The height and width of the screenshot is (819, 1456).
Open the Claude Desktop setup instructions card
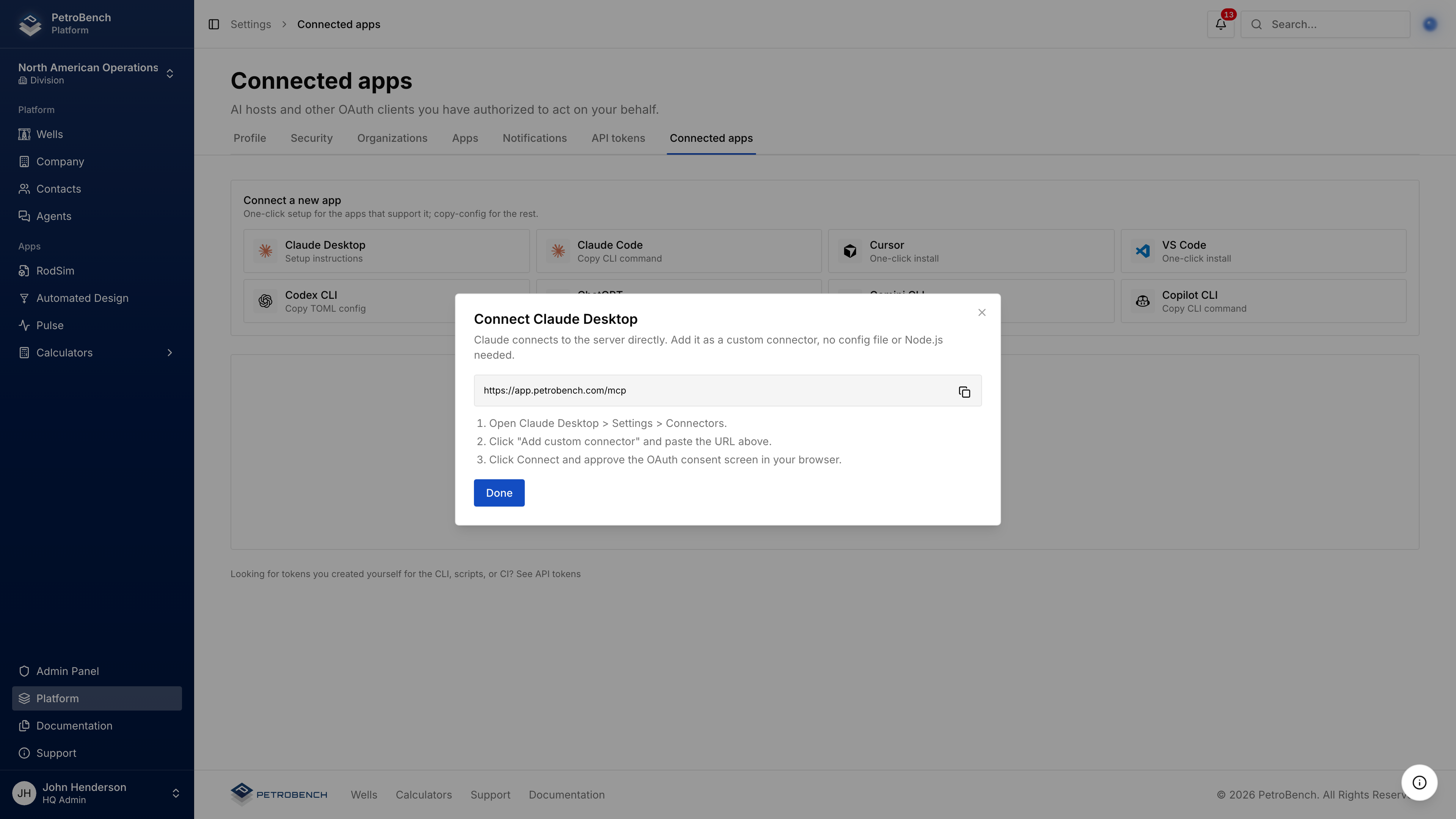387,251
